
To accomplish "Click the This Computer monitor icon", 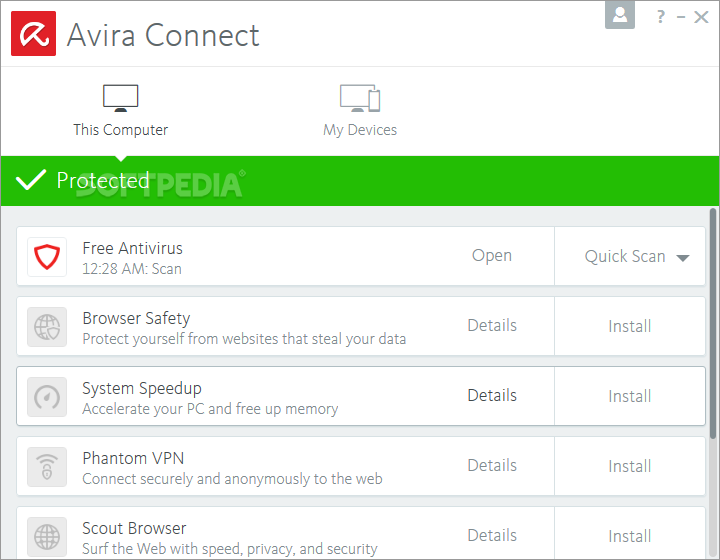I will coord(120,98).
